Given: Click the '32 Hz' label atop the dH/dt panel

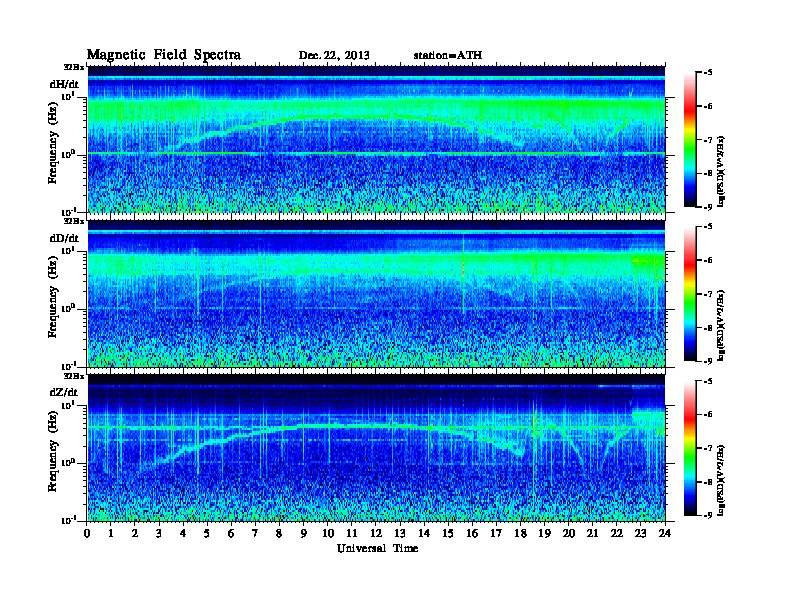Looking at the screenshot, I should pos(74,67).
